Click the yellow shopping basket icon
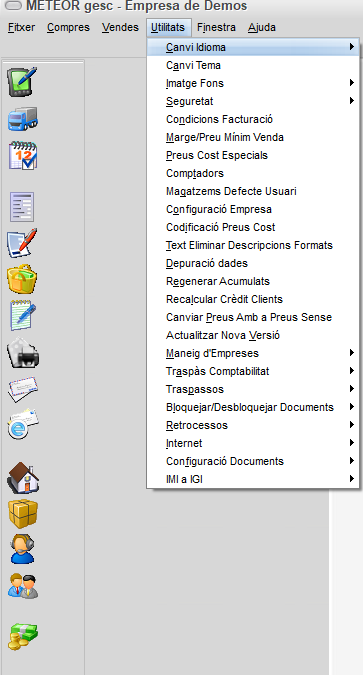 click(x=22, y=279)
